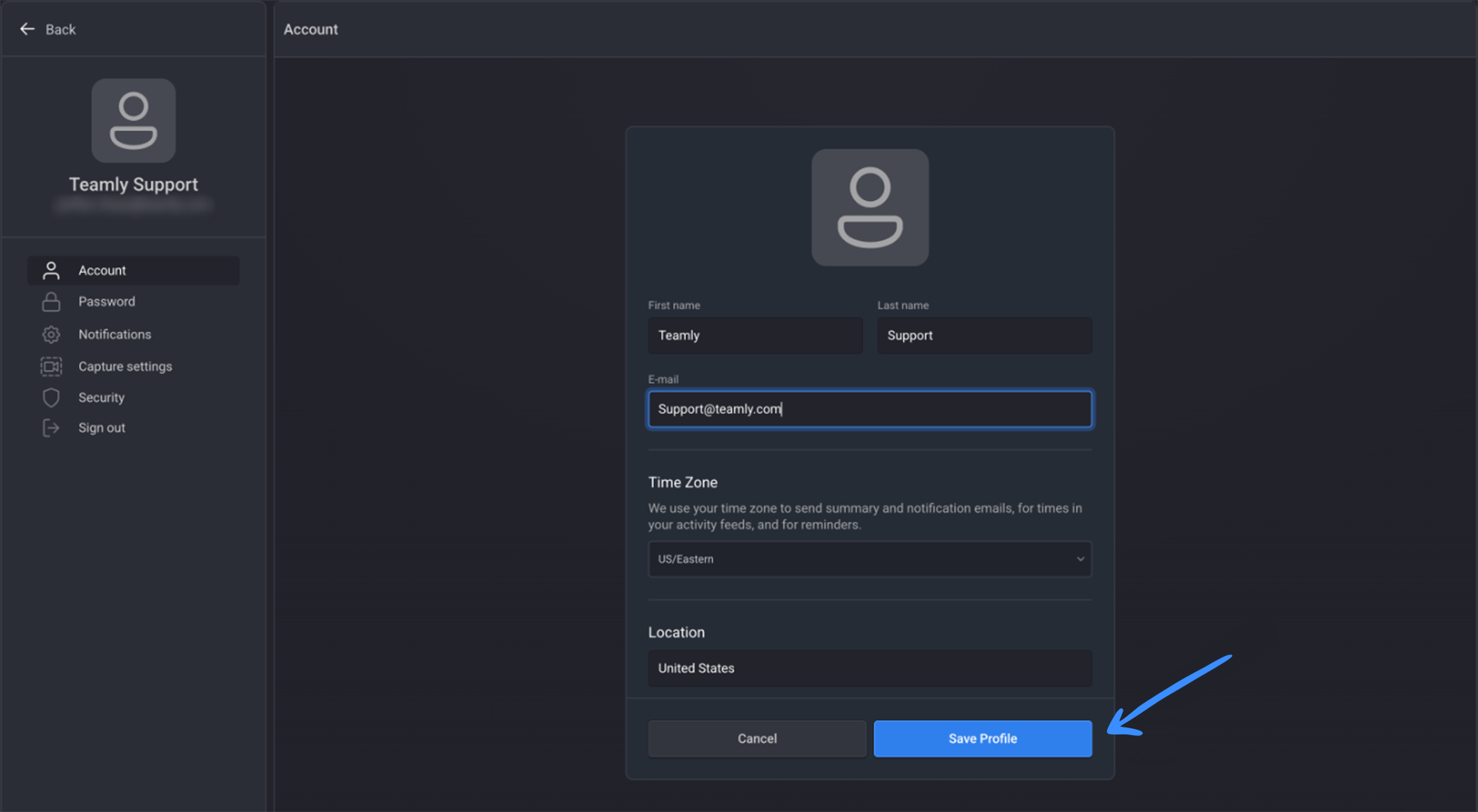Click the Cancel button
The height and width of the screenshot is (812, 1478).
757,738
